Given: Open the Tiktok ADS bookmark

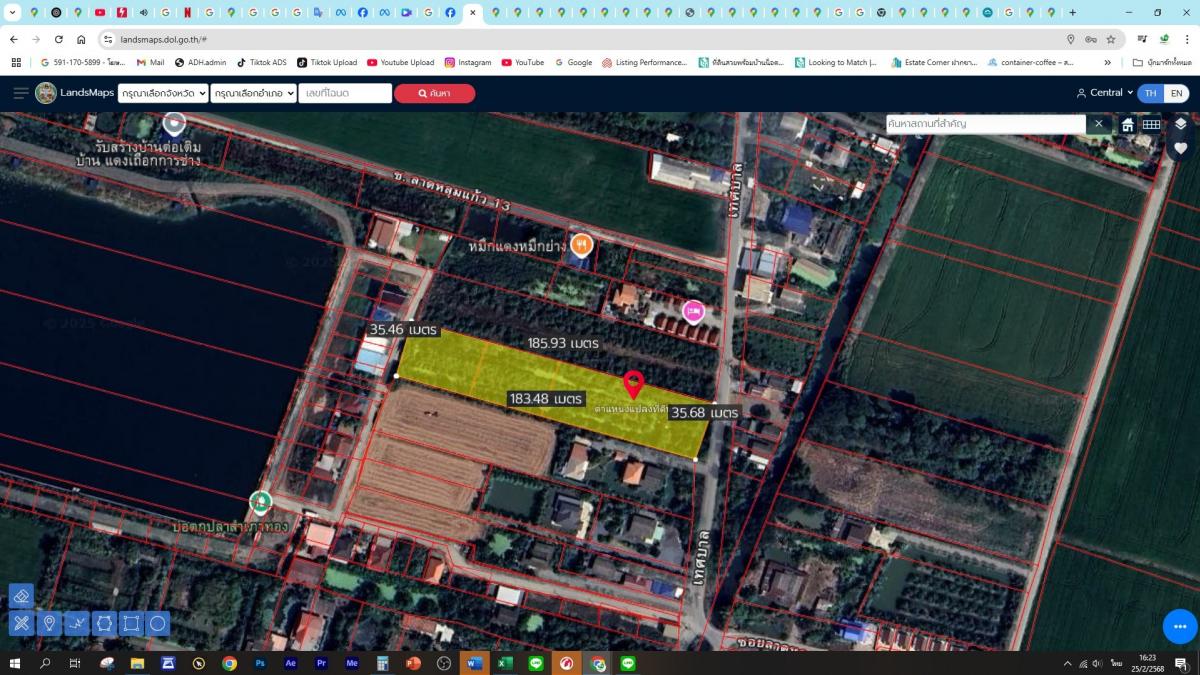Looking at the screenshot, I should coord(260,62).
